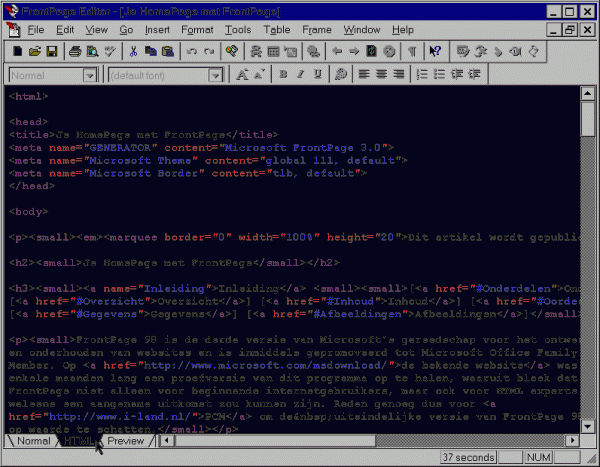Click the Help pointer question mark icon

(x=435, y=51)
